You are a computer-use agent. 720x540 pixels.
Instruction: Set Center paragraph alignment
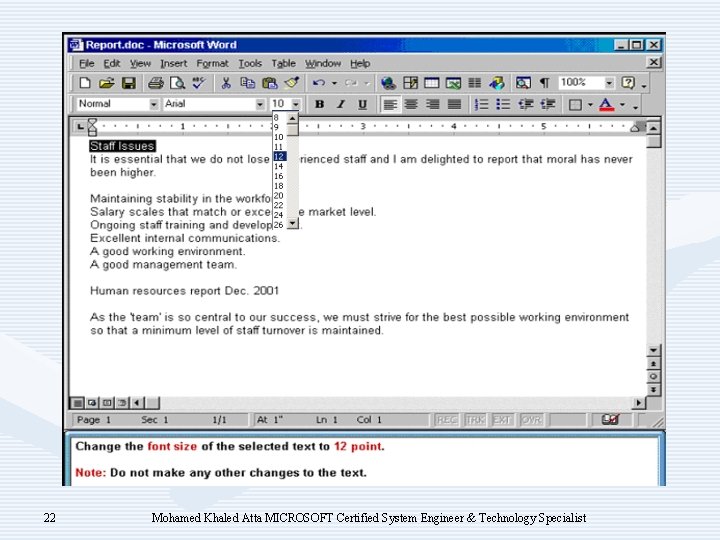411,105
